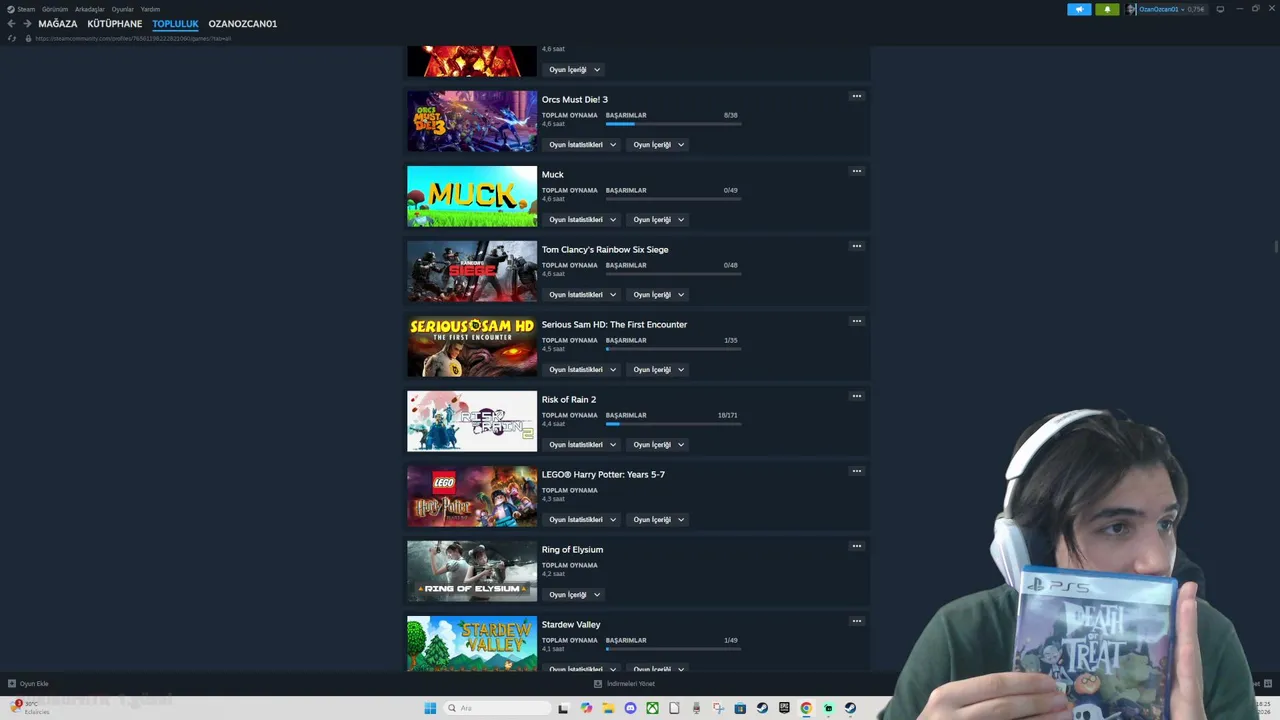The width and height of the screenshot is (1280, 720).
Task: Open Discord from the taskbar
Action: (630, 708)
